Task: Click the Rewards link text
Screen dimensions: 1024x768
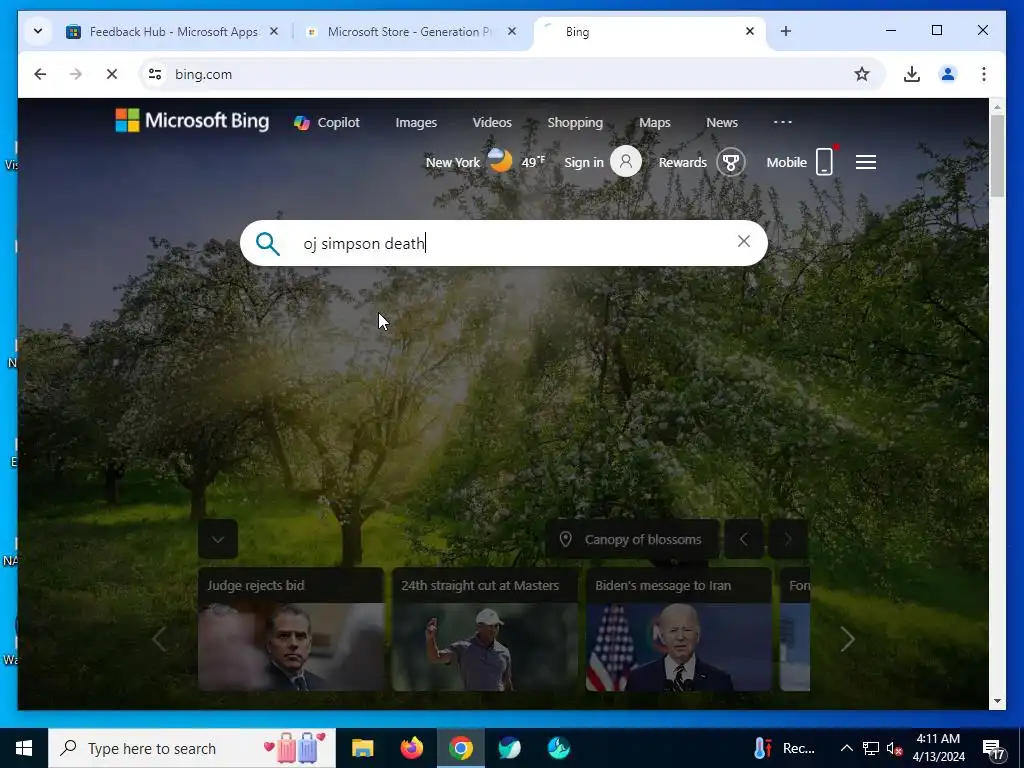Action: point(682,163)
